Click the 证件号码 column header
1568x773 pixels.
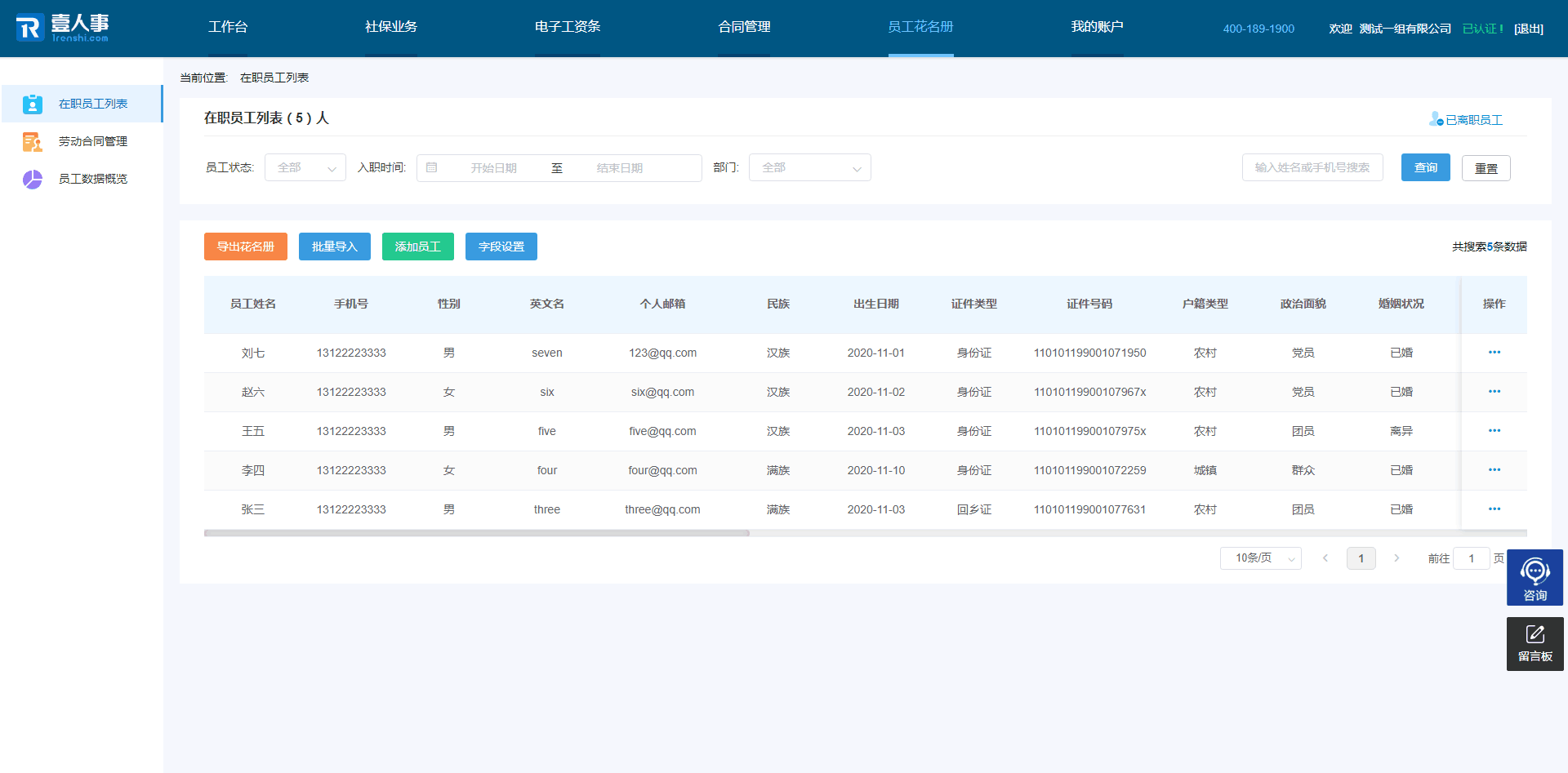(1089, 304)
